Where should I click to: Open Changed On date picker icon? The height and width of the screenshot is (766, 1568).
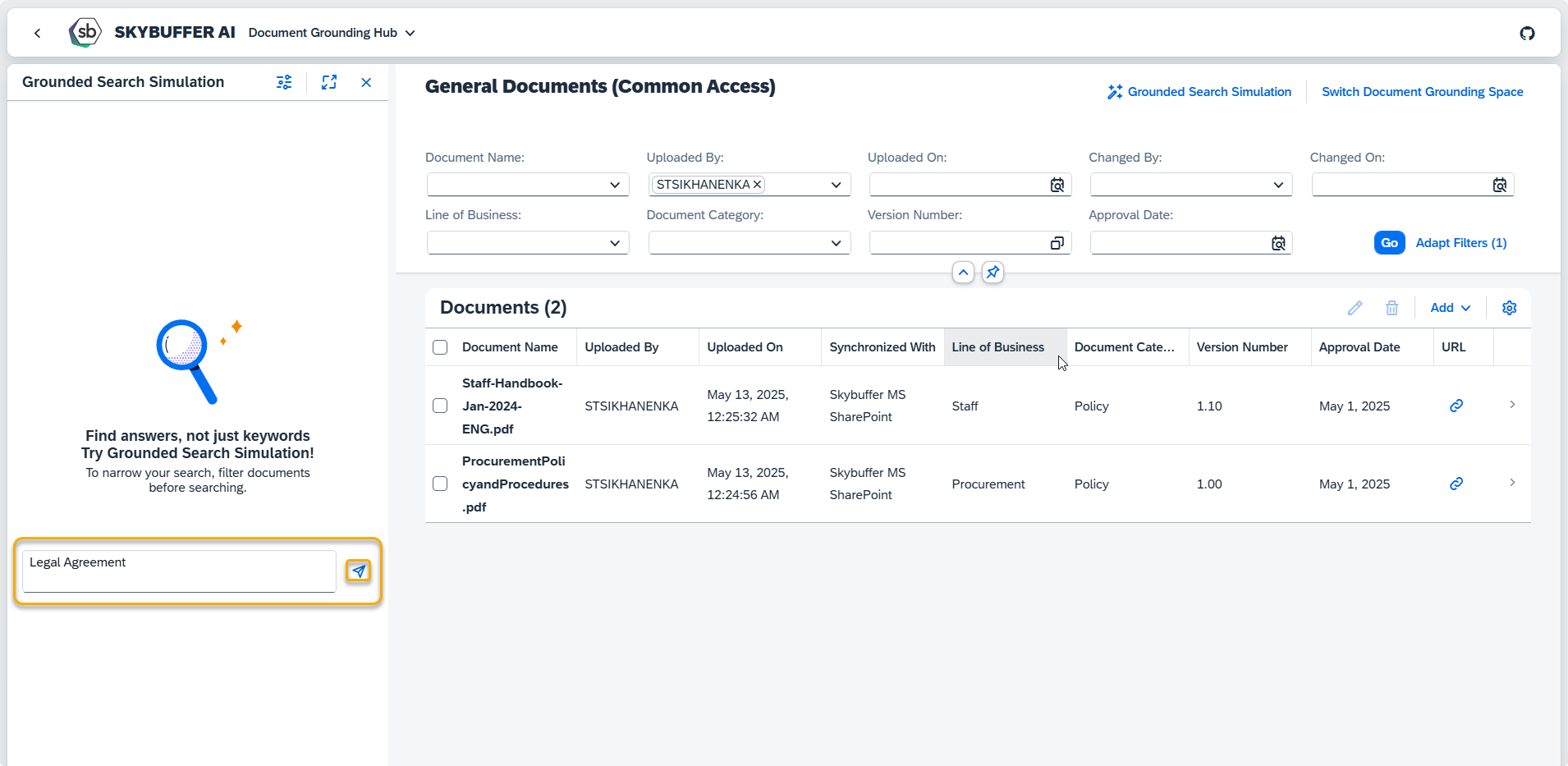point(1500,185)
